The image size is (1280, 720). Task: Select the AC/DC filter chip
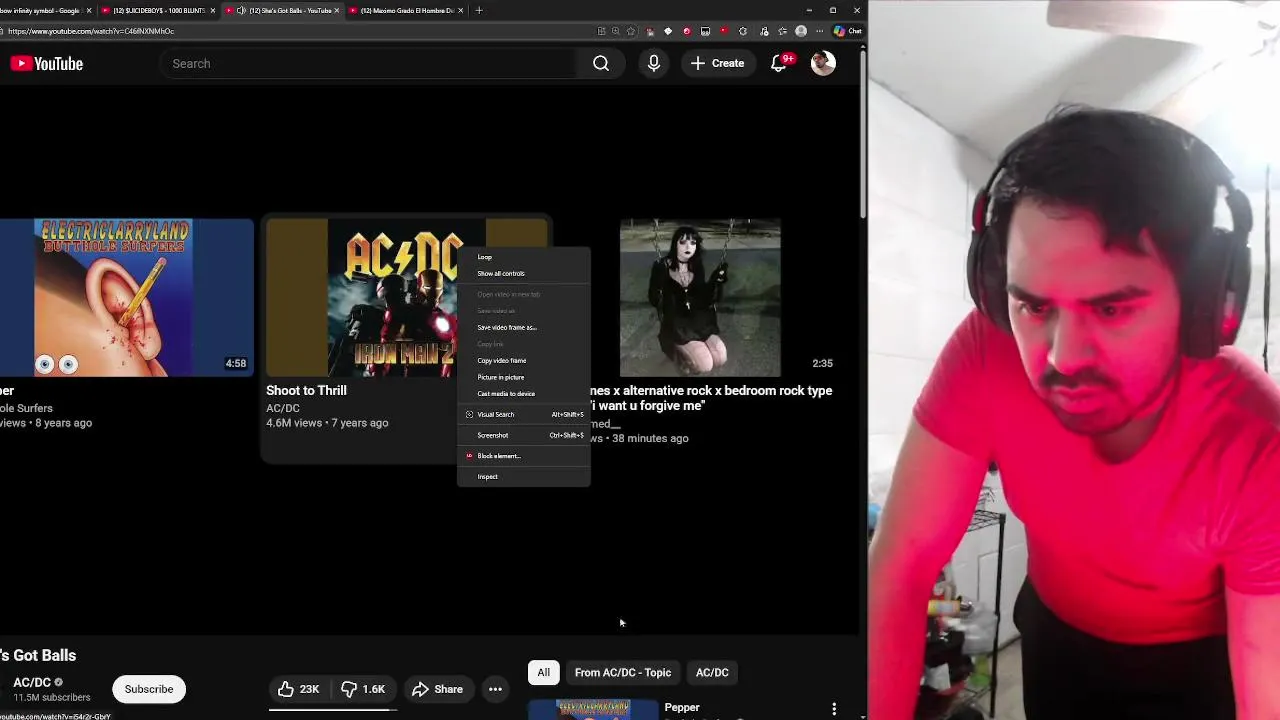[x=712, y=673]
